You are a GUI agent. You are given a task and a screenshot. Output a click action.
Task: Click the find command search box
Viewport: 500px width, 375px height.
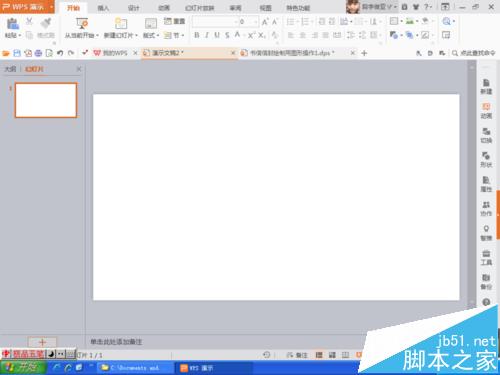[x=474, y=53]
